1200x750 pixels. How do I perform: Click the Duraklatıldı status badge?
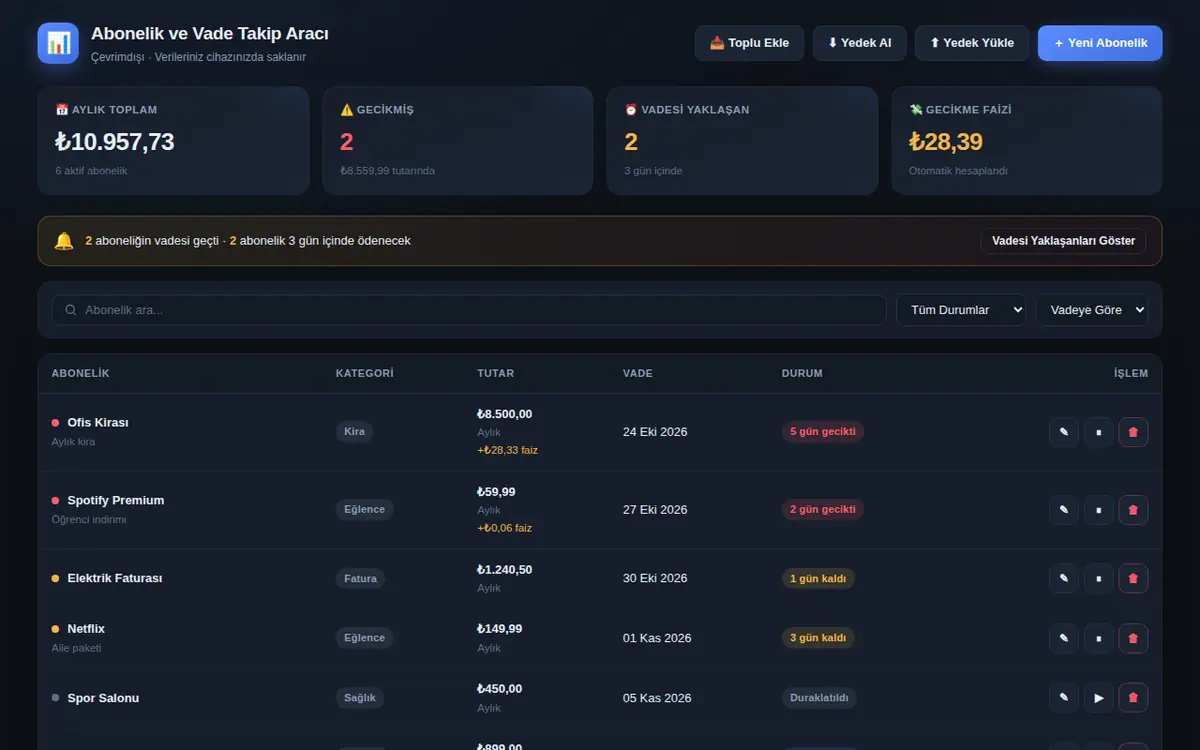coord(819,698)
